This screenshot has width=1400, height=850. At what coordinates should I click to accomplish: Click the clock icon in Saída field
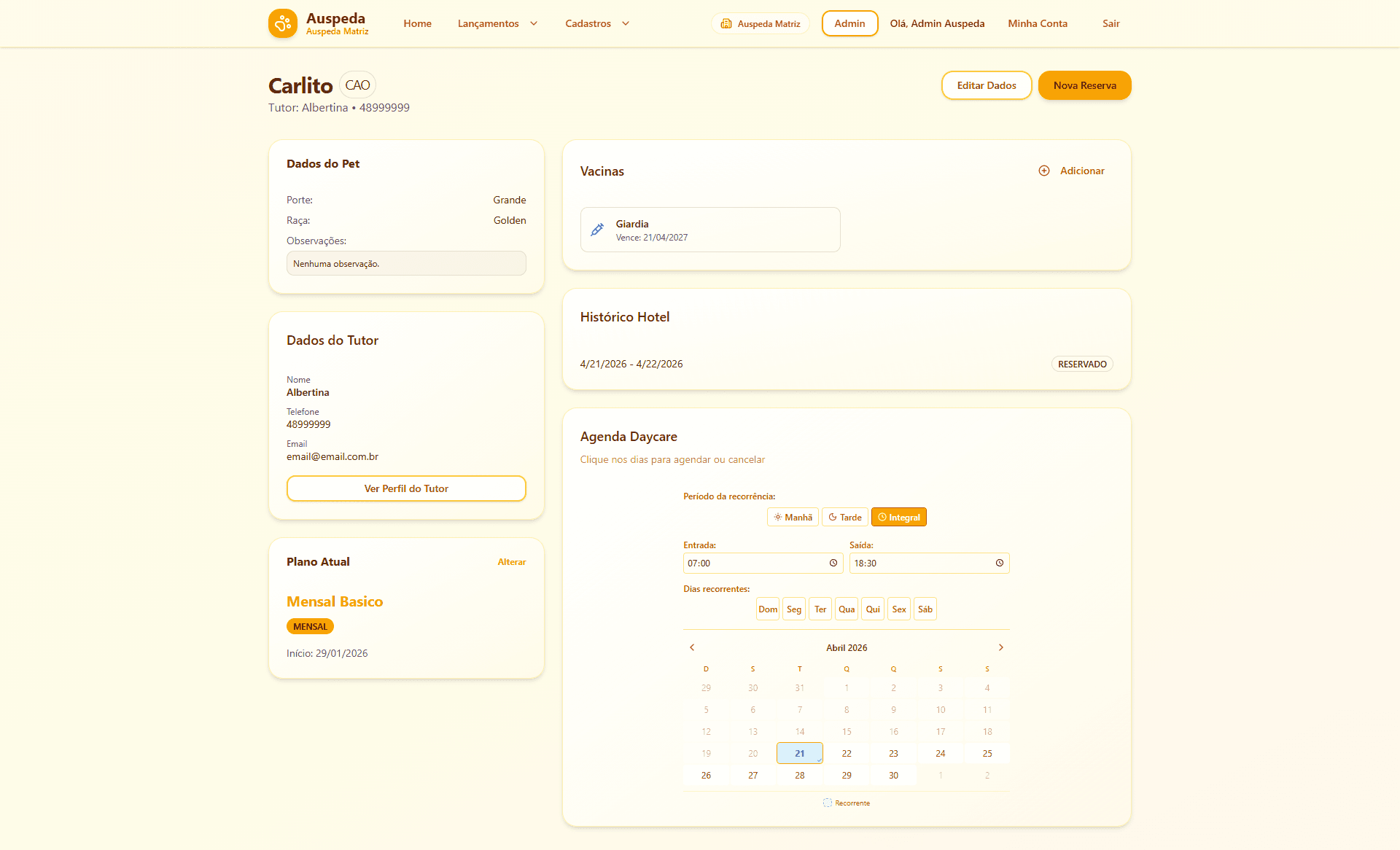(1000, 563)
